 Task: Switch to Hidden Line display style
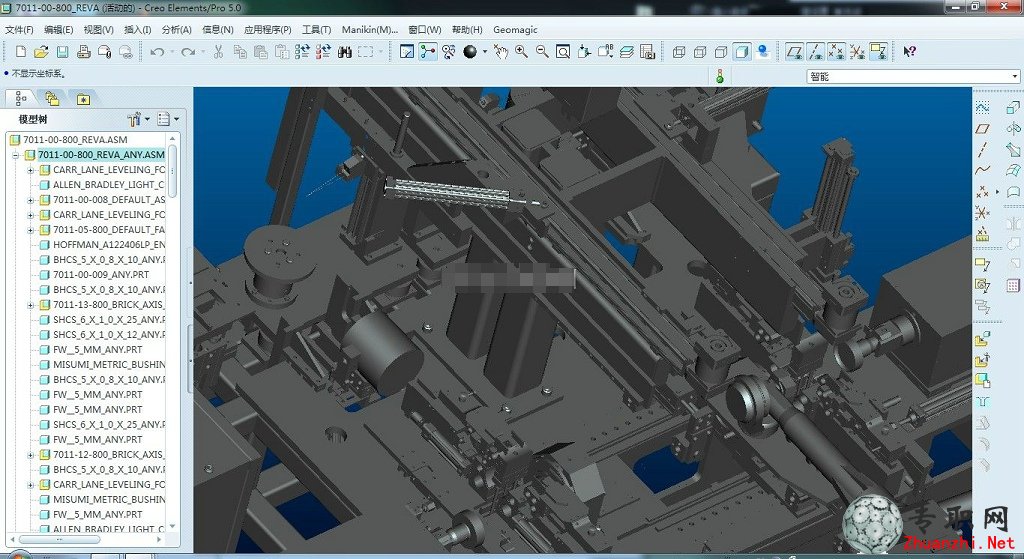tap(700, 52)
